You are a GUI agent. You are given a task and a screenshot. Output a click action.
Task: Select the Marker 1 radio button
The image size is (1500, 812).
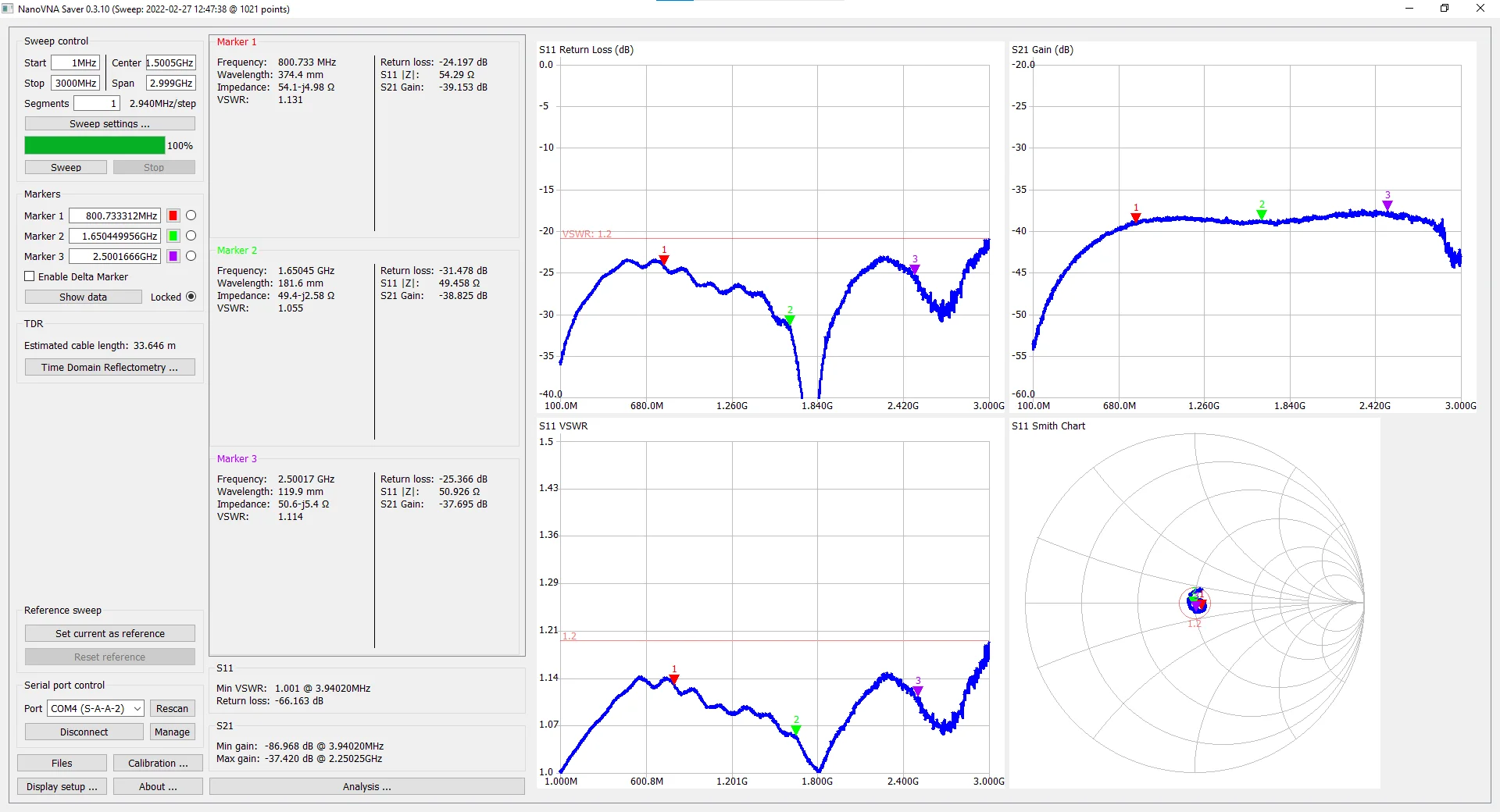(191, 215)
